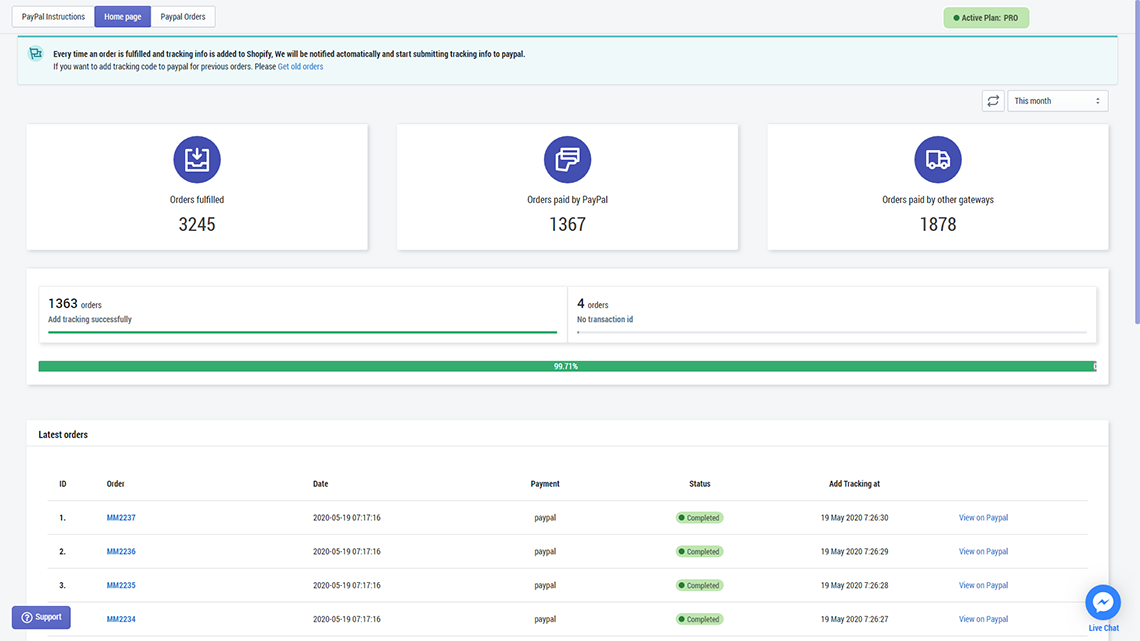Open order MM2236 link
This screenshot has width=1140, height=641.
(121, 552)
